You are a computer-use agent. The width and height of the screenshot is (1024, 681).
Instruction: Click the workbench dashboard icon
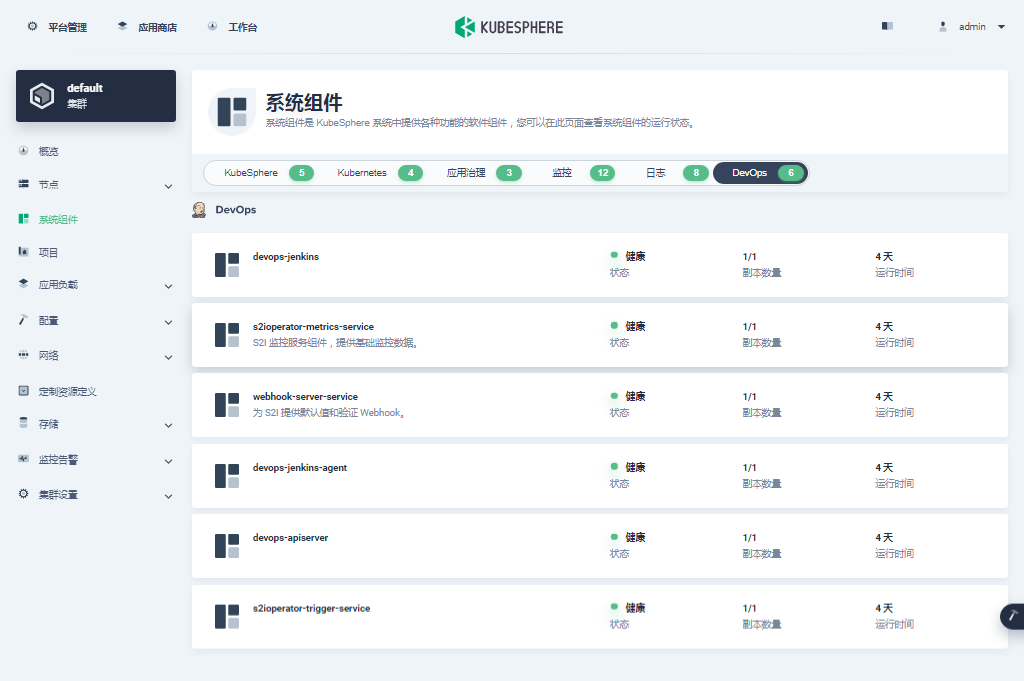(x=212, y=26)
